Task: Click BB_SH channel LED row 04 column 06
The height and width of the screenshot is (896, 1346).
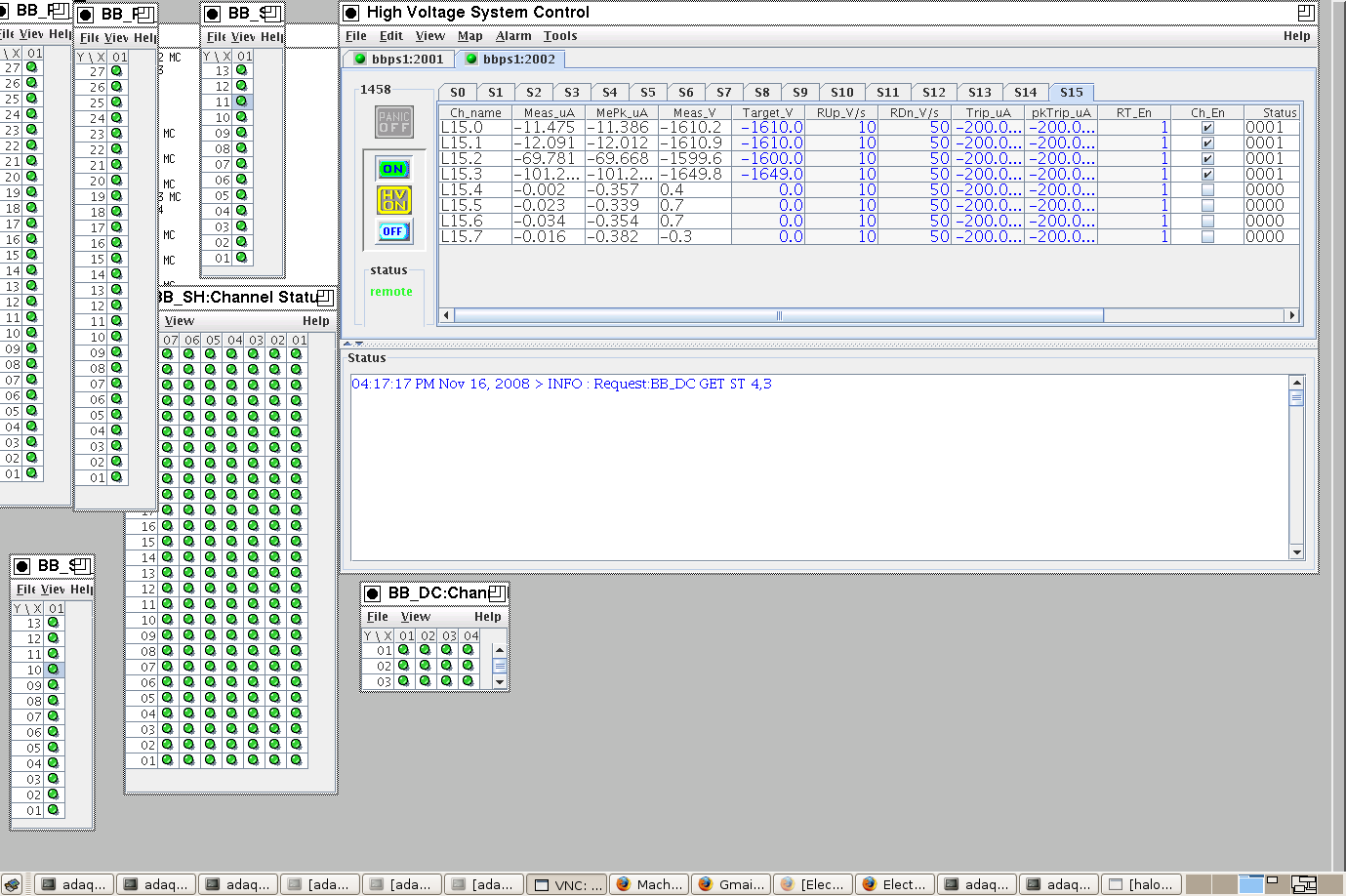Action: pos(189,713)
